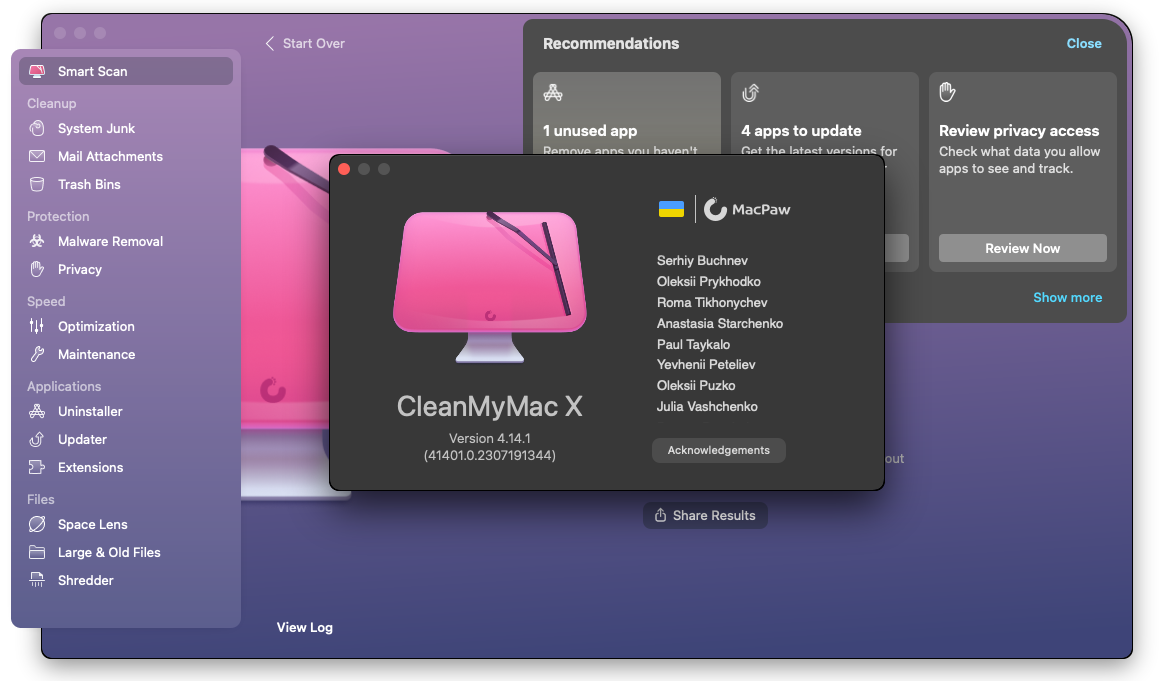Click the Review Now button
The height and width of the screenshot is (681, 1160).
tap(1022, 248)
